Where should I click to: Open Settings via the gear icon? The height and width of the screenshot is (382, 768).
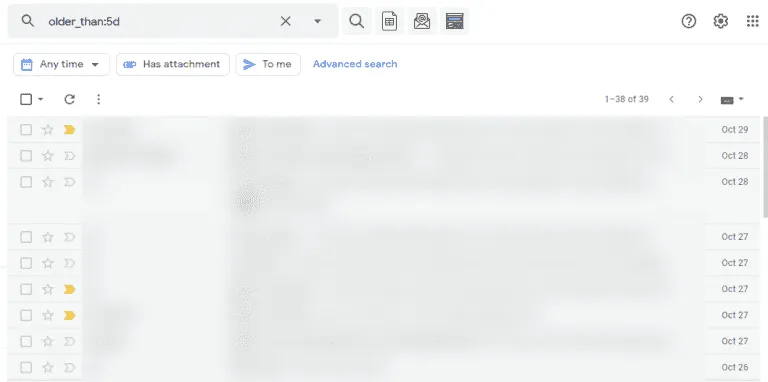pos(720,21)
